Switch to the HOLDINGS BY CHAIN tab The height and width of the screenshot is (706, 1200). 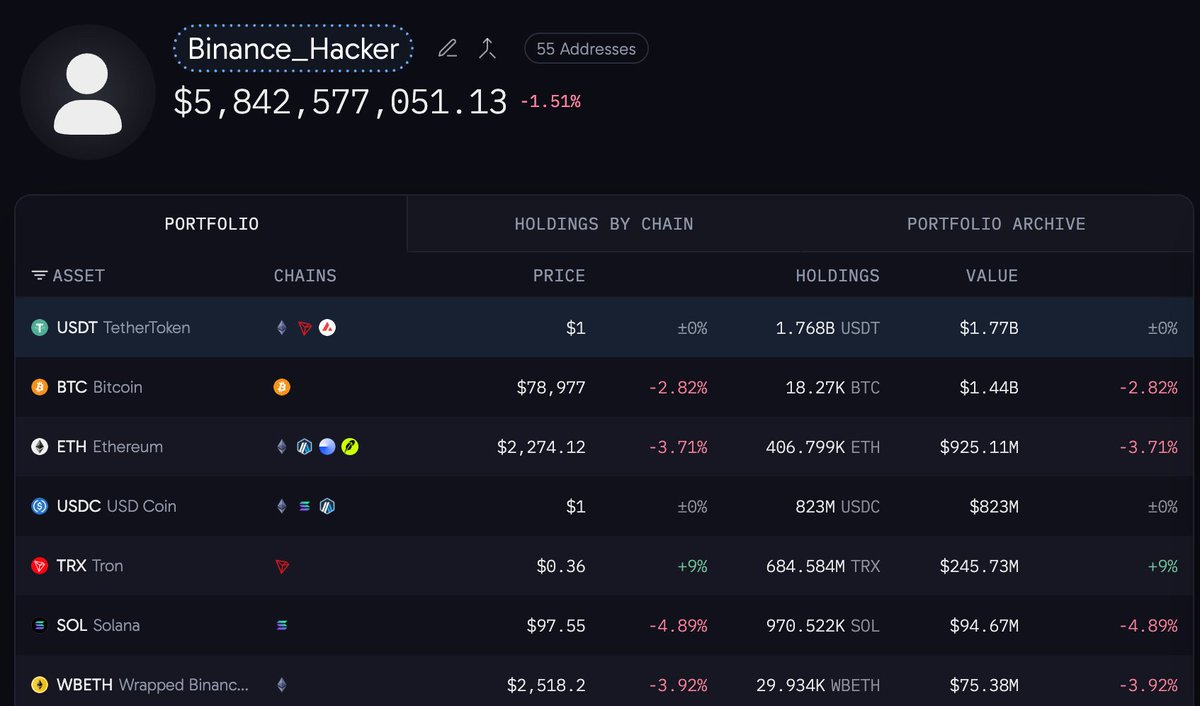click(x=604, y=224)
